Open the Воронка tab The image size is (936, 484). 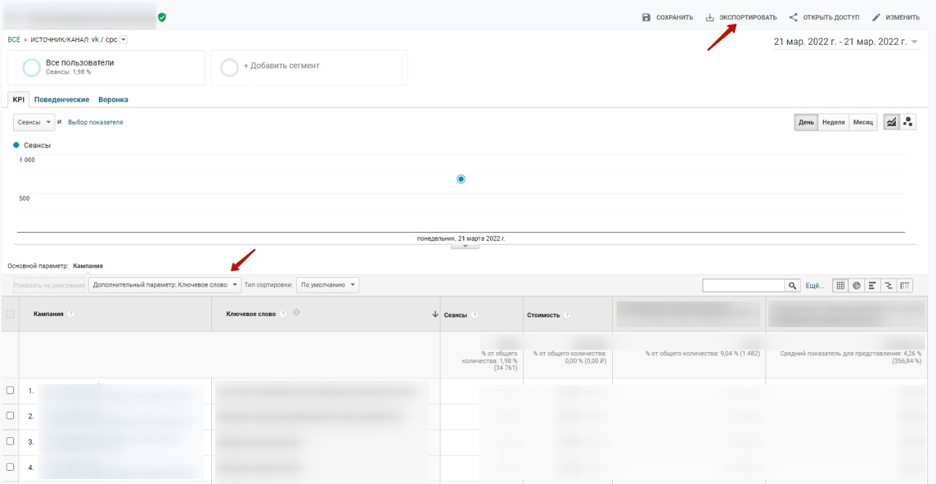113,100
